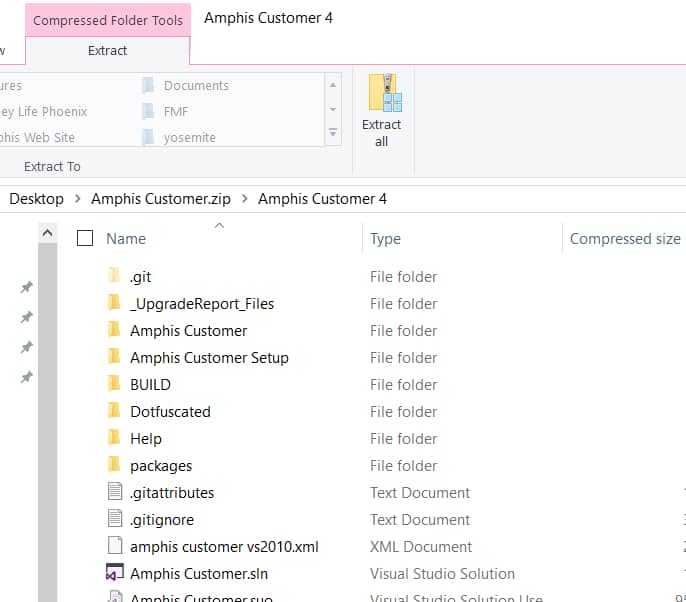The width and height of the screenshot is (686, 602).
Task: Select the Amphis Customer folder icon
Action: pos(114,330)
